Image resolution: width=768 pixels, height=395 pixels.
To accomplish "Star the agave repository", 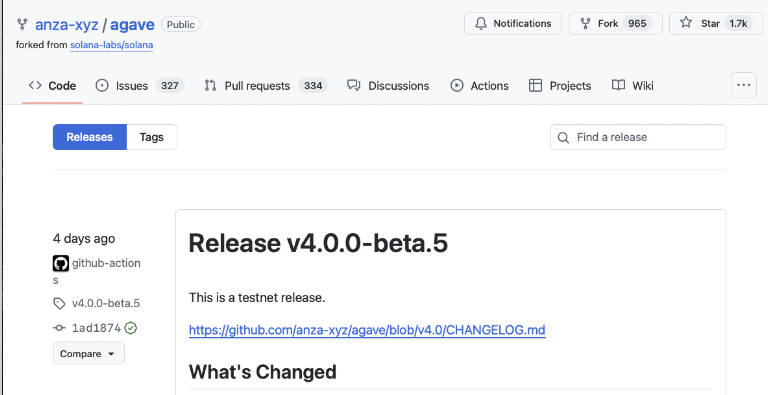I will pyautogui.click(x=716, y=24).
